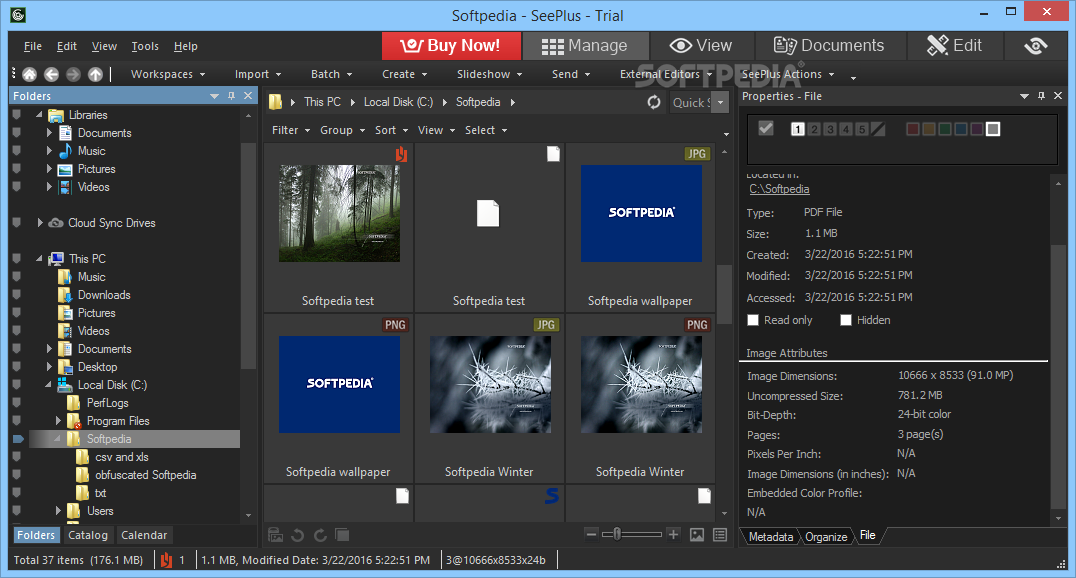Switch to Documents mode

(830, 46)
